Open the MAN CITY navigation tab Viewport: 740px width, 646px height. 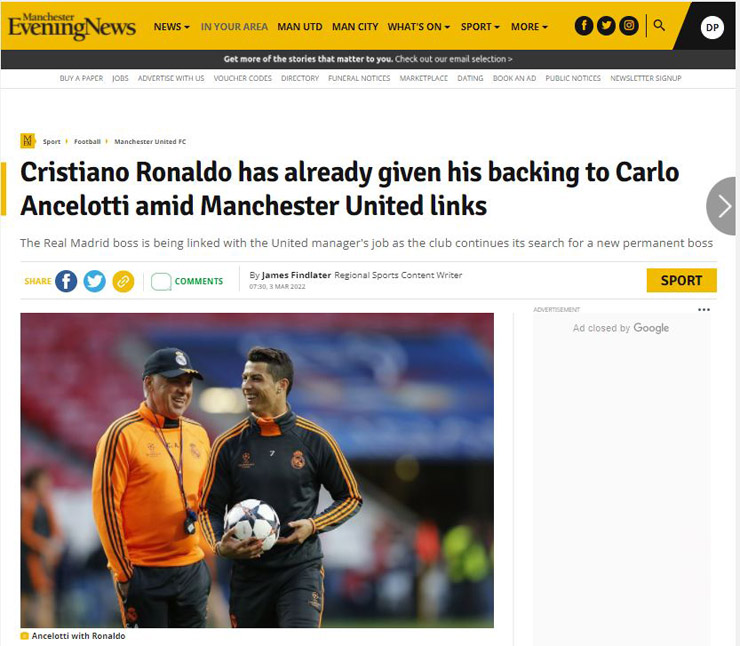(355, 27)
